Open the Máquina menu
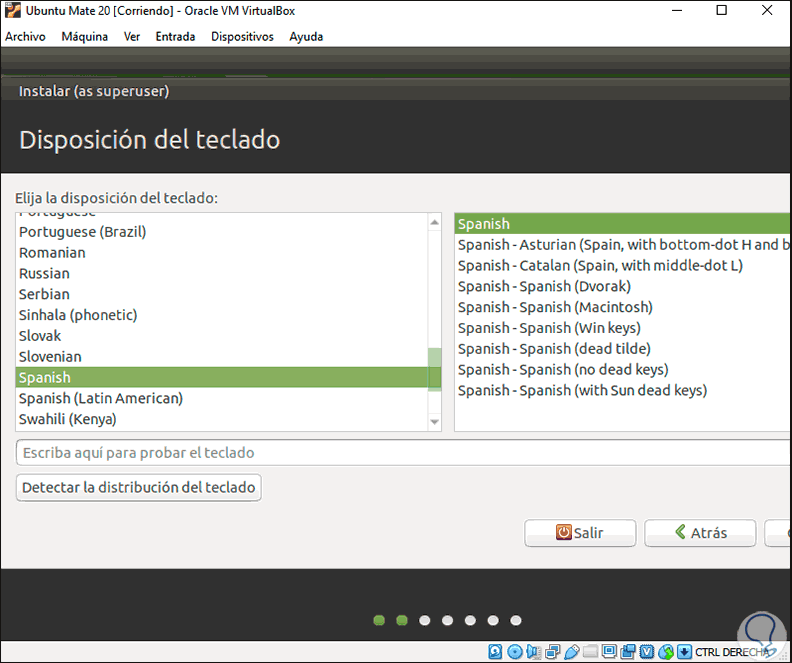Image resolution: width=792 pixels, height=663 pixels. [x=85, y=37]
